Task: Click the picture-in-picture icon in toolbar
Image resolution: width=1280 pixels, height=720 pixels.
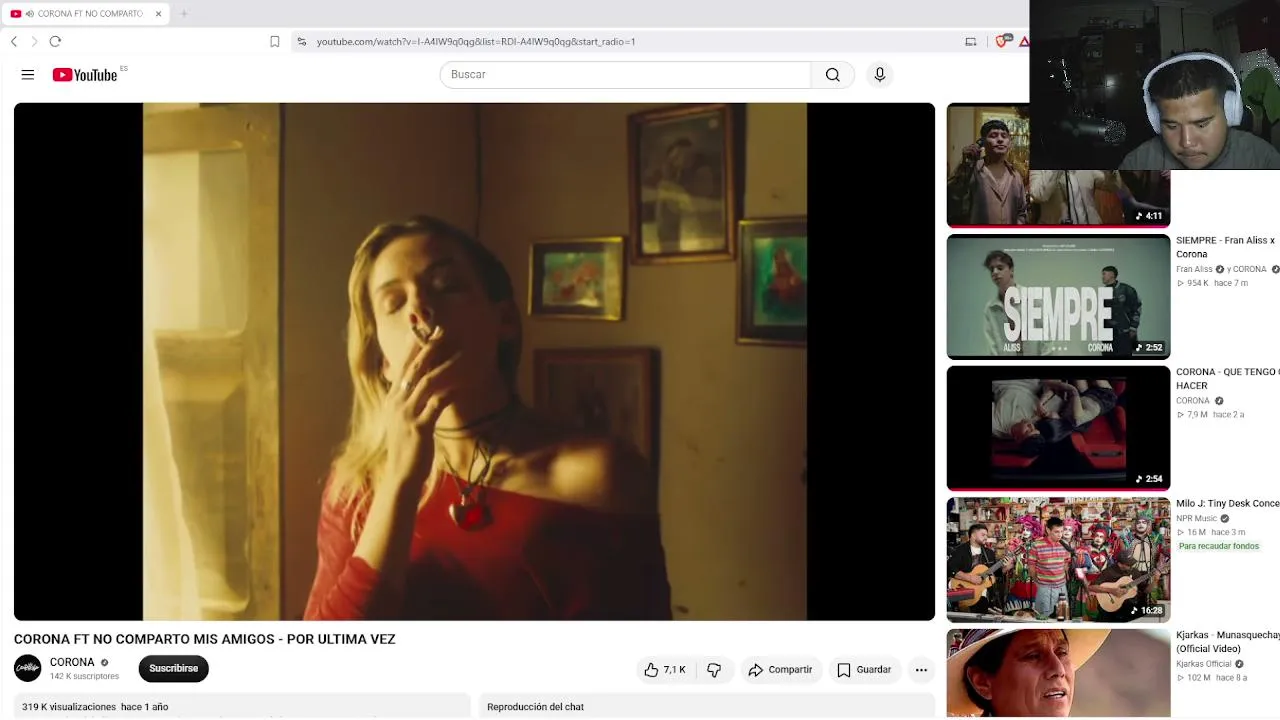Action: [x=970, y=41]
